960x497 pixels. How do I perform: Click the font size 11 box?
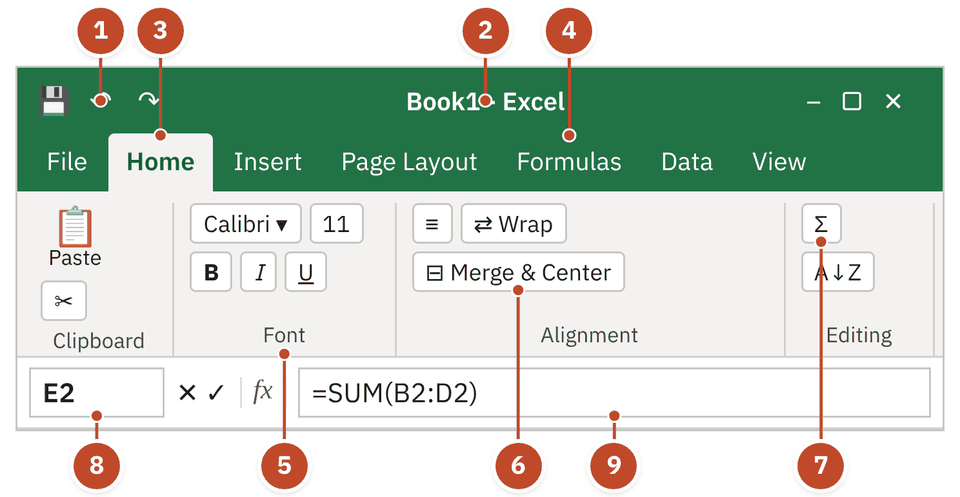coord(337,224)
